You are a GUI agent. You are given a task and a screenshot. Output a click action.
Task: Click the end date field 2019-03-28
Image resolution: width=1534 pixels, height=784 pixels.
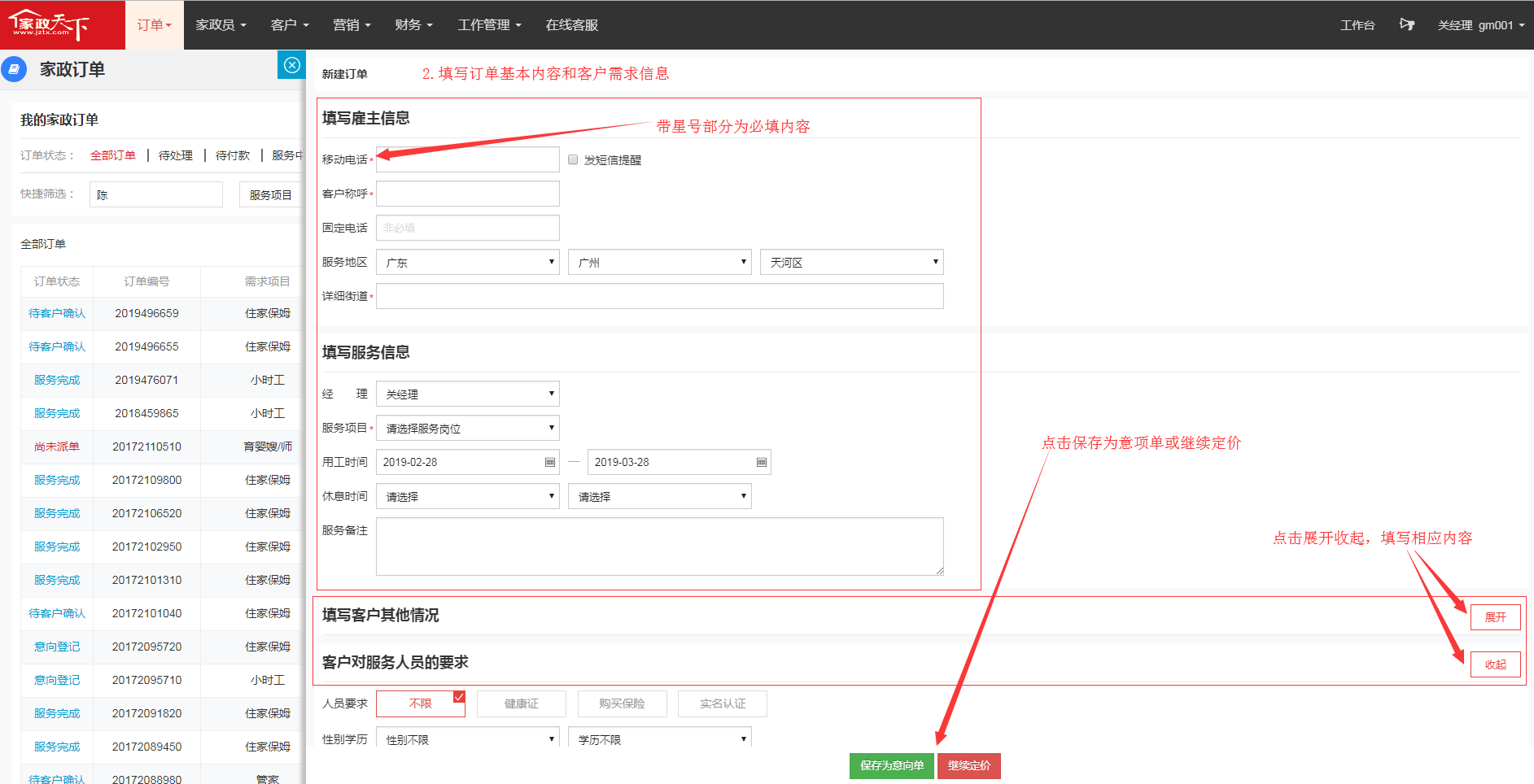(x=680, y=462)
